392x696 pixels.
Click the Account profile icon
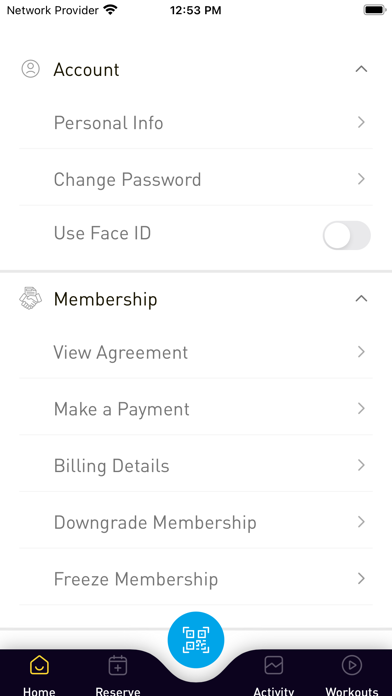point(31,69)
